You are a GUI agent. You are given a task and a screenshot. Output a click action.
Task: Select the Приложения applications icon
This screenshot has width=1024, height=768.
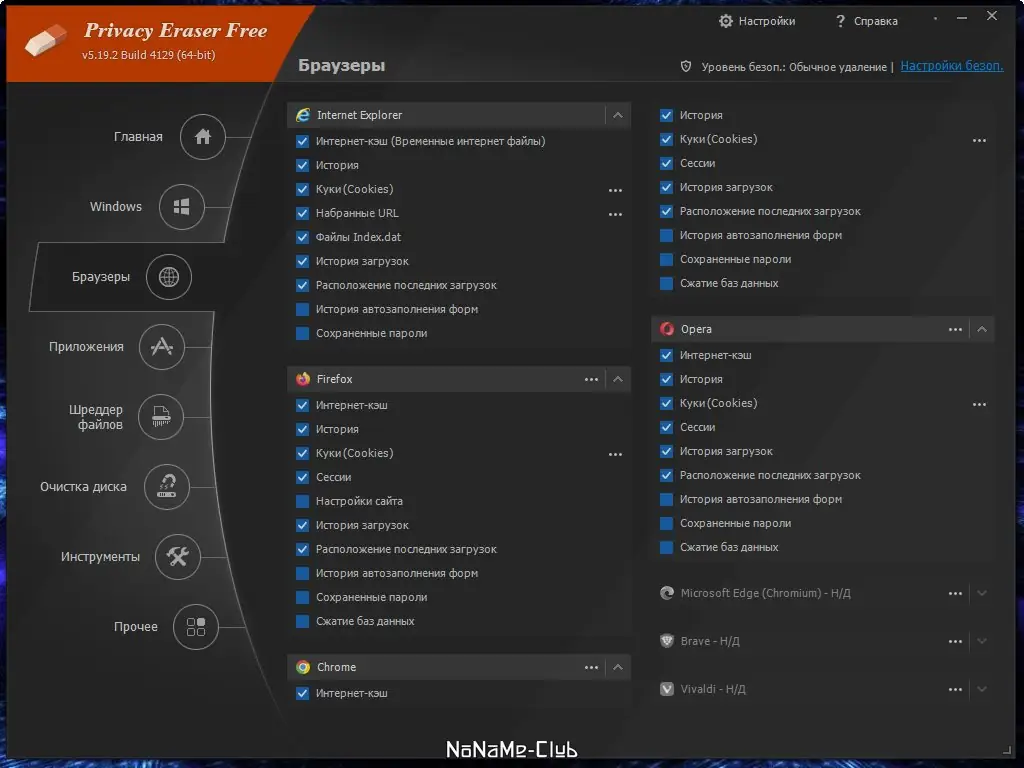161,347
